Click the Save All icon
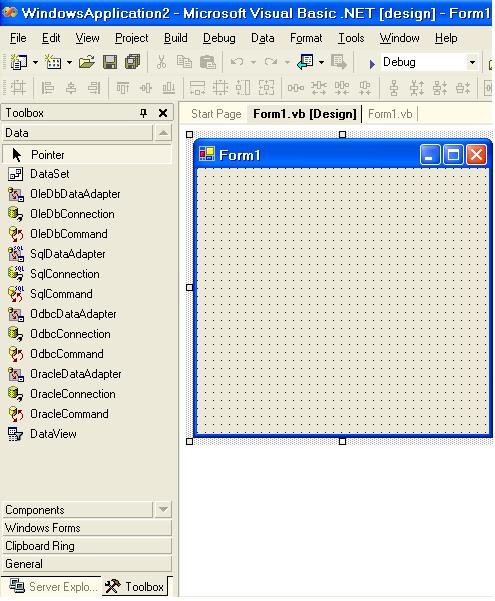This screenshot has width=495, height=601. pyautogui.click(x=133, y=62)
